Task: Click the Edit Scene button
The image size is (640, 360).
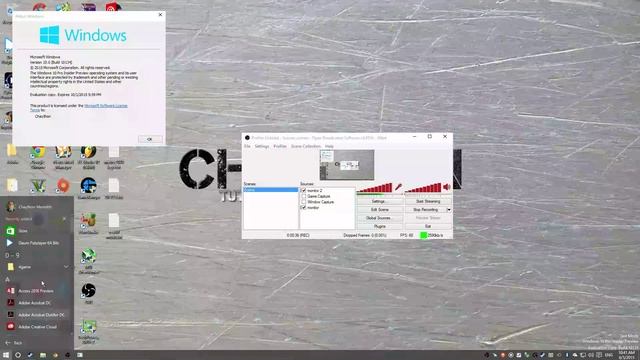Action: 379,210
